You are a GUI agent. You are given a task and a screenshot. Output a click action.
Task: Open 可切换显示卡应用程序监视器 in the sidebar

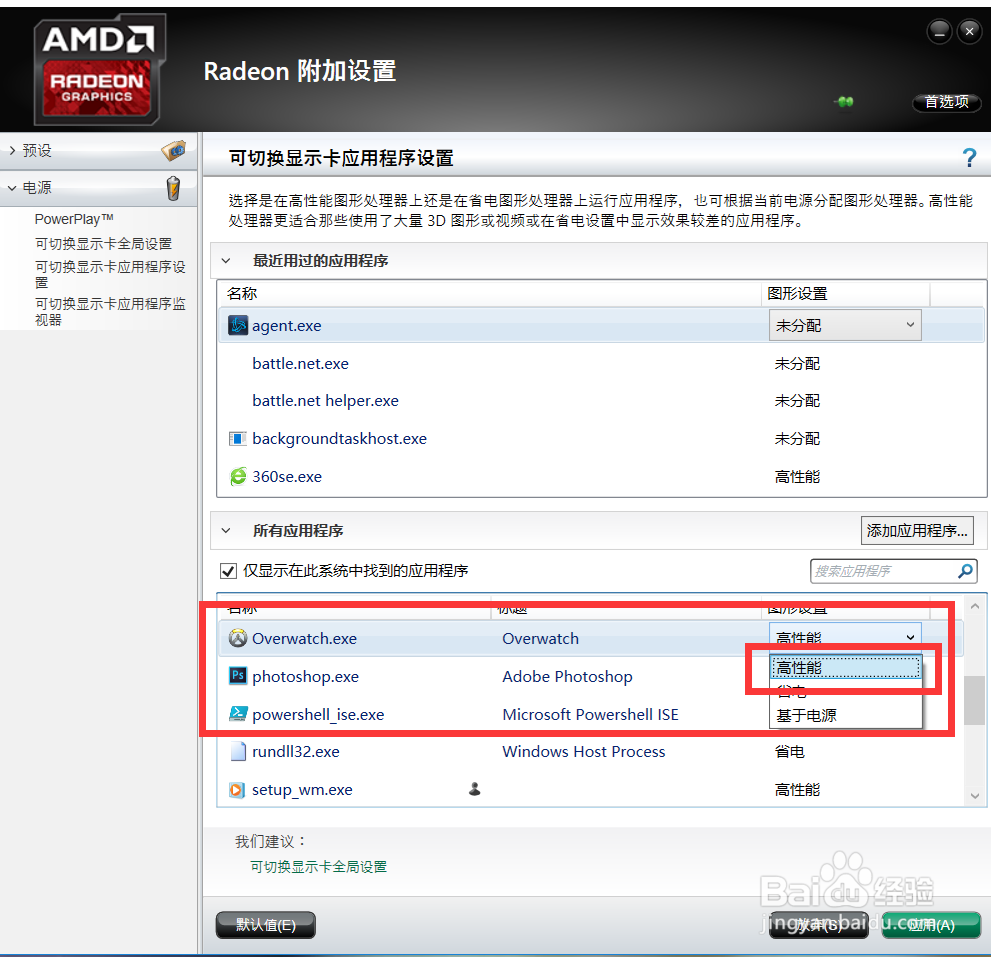[110, 312]
